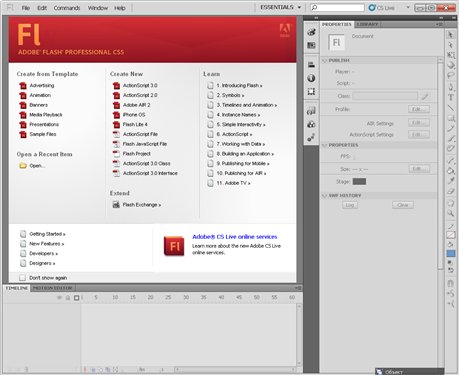Open the Commands menu
The height and width of the screenshot is (375, 459).
(x=67, y=8)
